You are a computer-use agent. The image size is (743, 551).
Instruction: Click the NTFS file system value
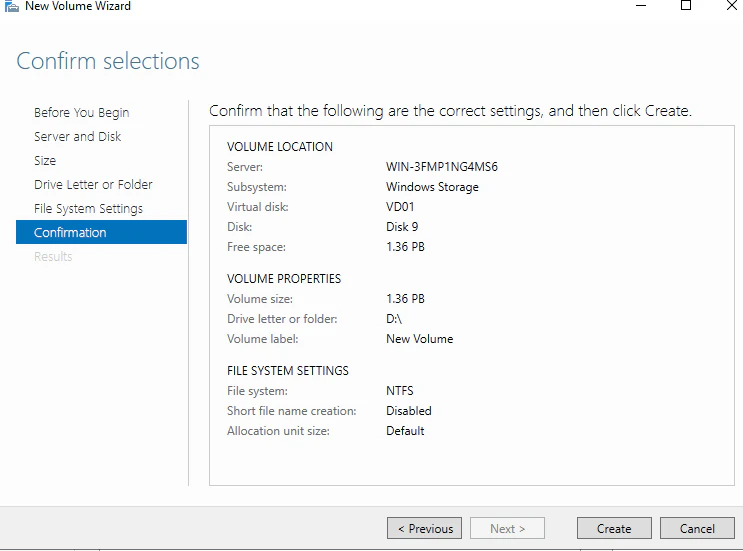point(399,391)
